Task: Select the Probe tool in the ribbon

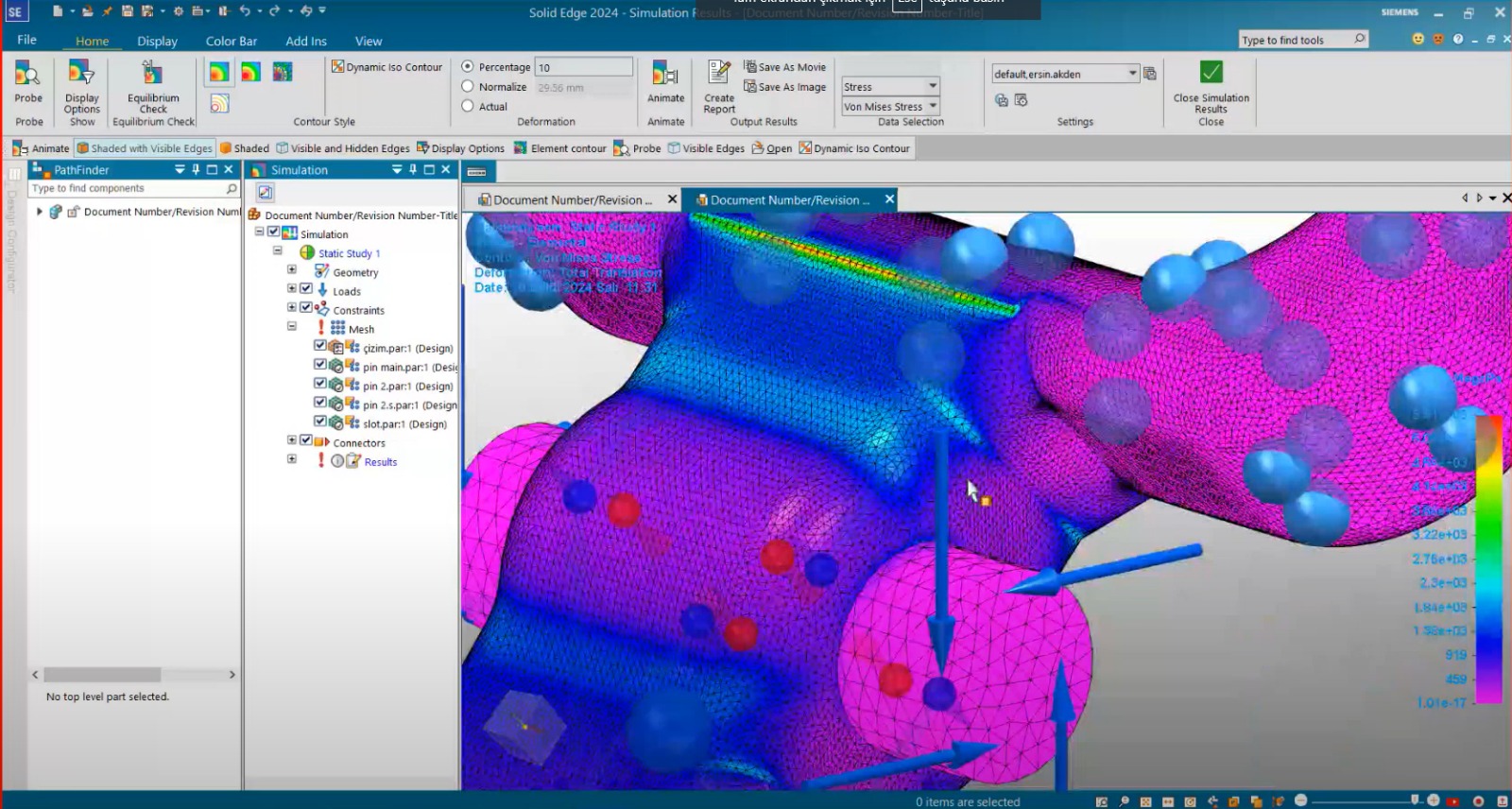Action: click(x=27, y=81)
